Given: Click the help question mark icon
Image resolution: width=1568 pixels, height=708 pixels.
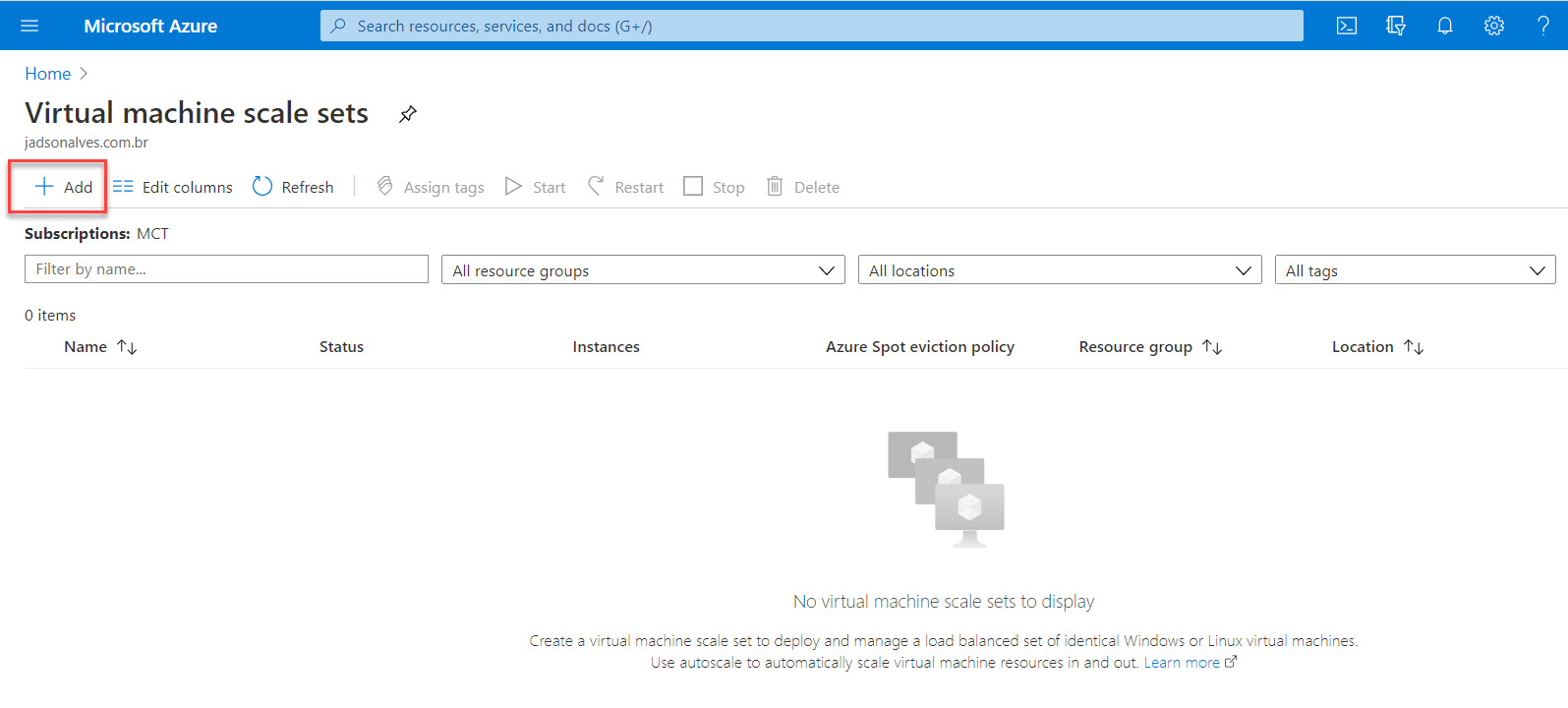Looking at the screenshot, I should coord(1543,26).
